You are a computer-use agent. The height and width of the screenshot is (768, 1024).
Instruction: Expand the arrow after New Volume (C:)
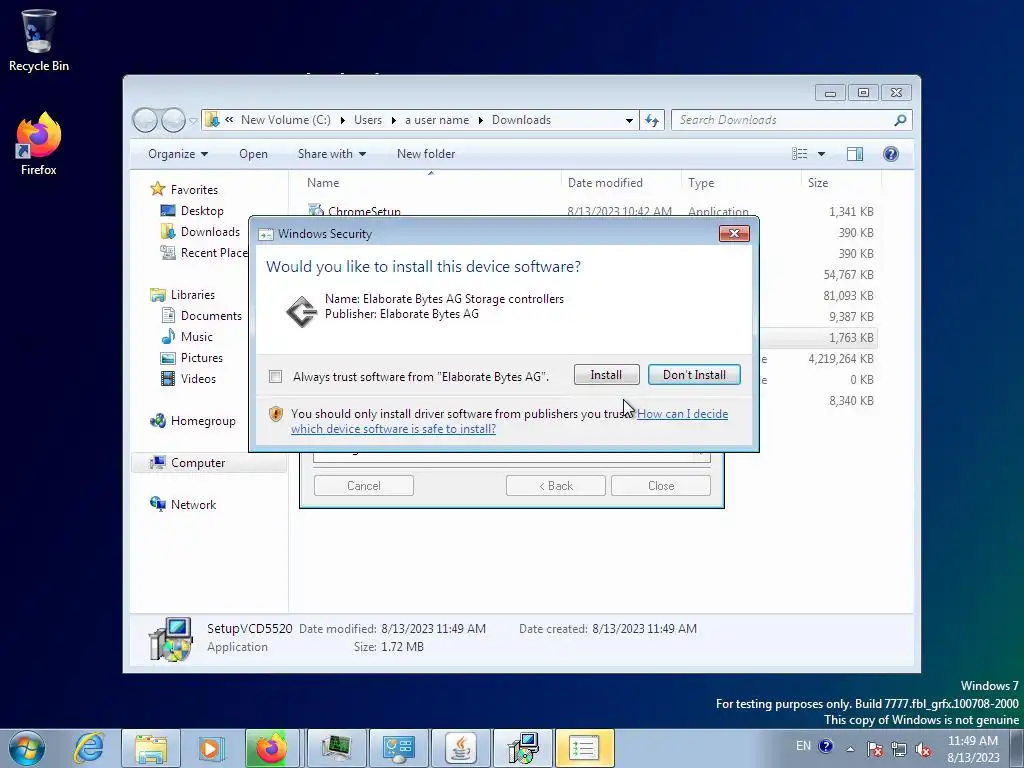tap(343, 120)
